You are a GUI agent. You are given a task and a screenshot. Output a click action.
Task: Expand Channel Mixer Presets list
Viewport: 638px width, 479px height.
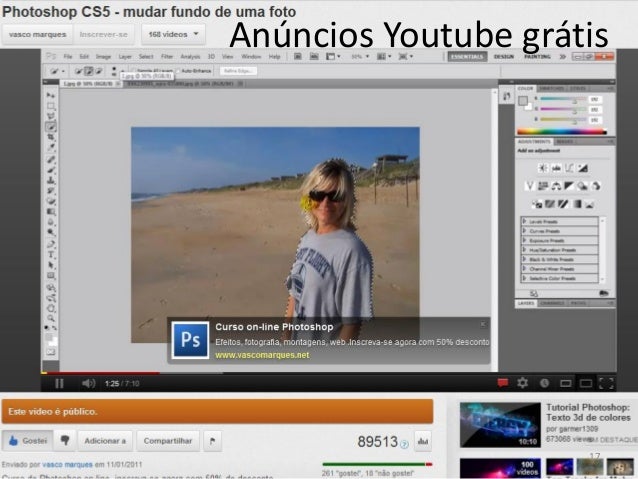point(524,269)
